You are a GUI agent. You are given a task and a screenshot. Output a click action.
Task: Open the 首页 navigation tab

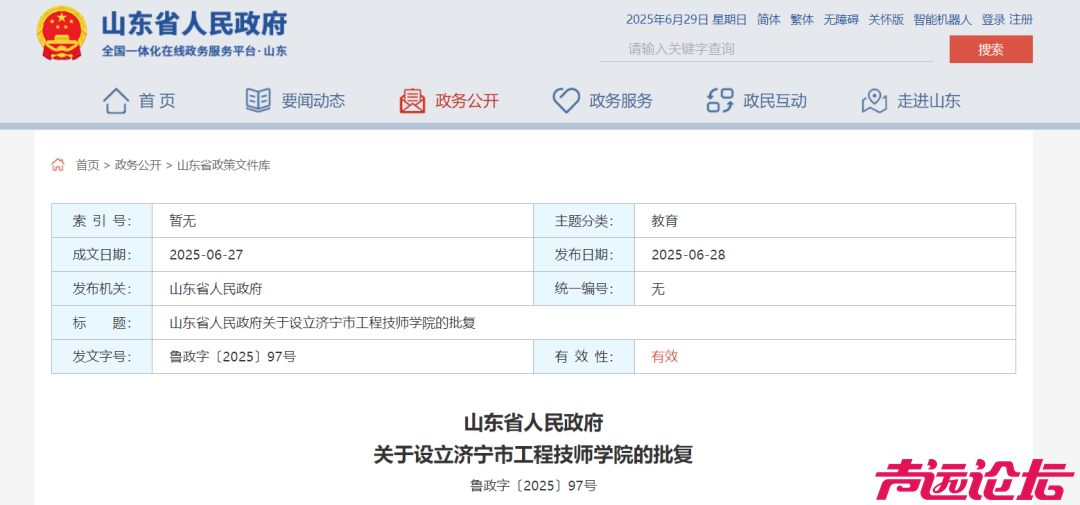(x=157, y=101)
